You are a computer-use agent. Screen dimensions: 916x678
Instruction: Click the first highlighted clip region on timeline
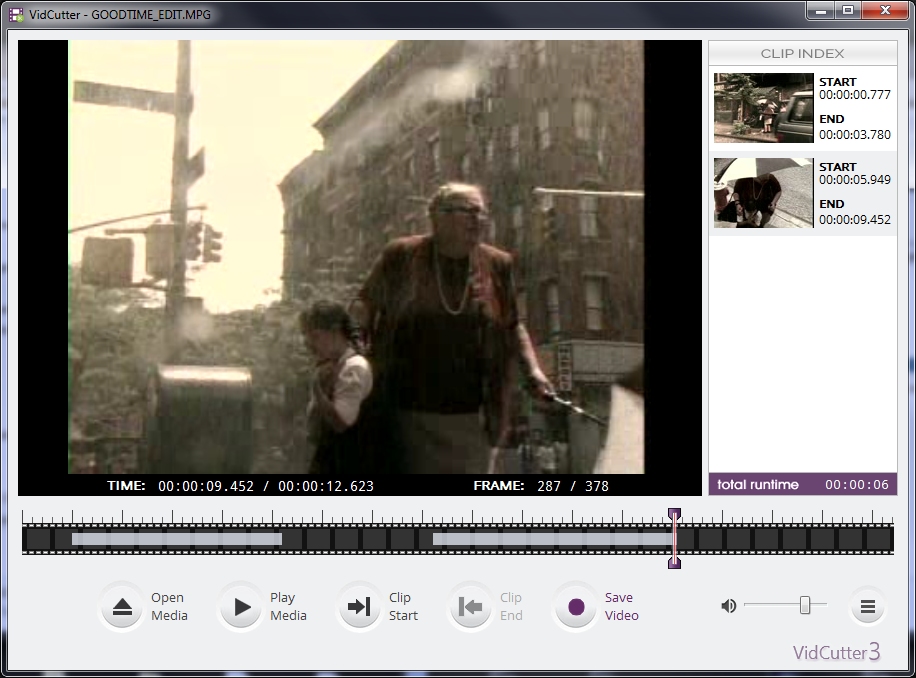click(x=177, y=539)
